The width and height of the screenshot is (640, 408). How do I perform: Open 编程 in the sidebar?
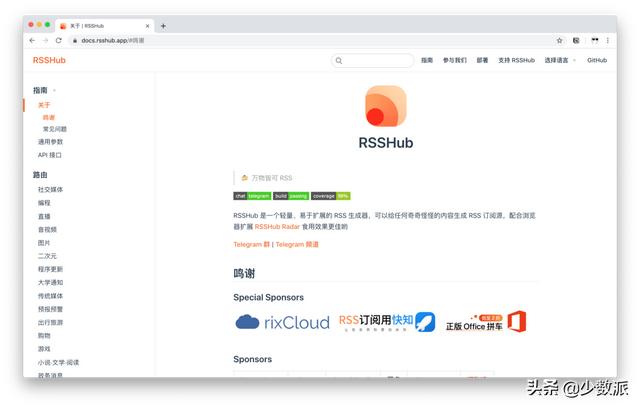point(44,203)
